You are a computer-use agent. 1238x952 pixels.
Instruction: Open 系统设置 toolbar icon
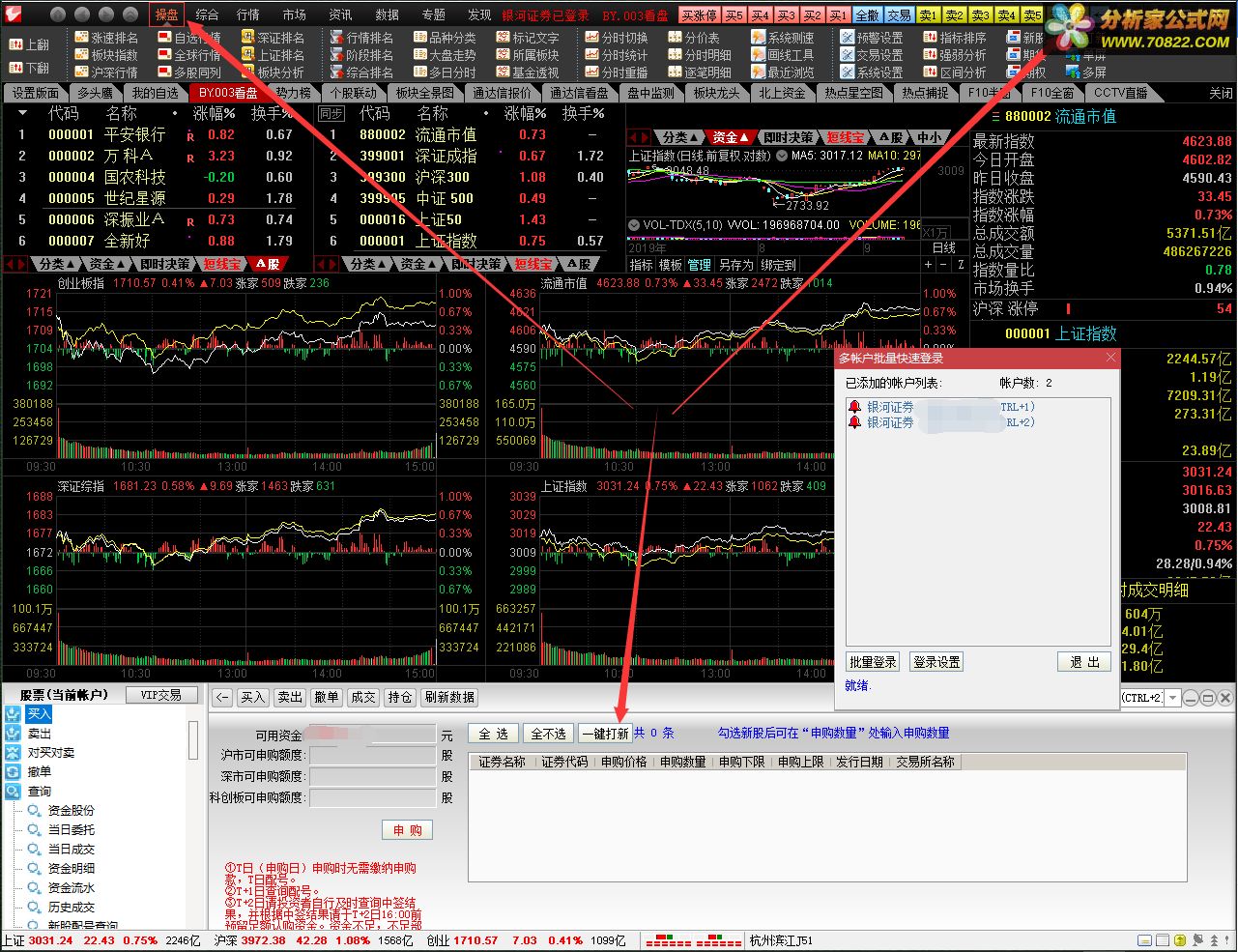click(872, 72)
